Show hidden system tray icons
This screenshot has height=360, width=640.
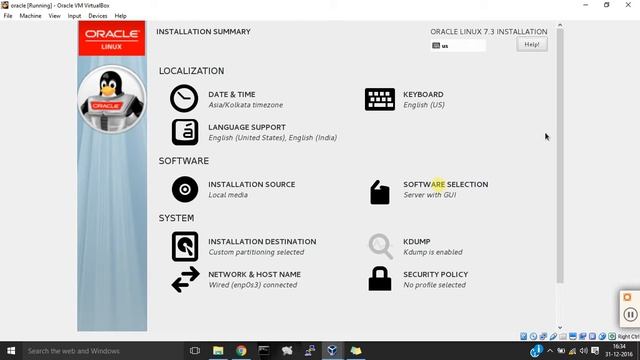(x=550, y=351)
